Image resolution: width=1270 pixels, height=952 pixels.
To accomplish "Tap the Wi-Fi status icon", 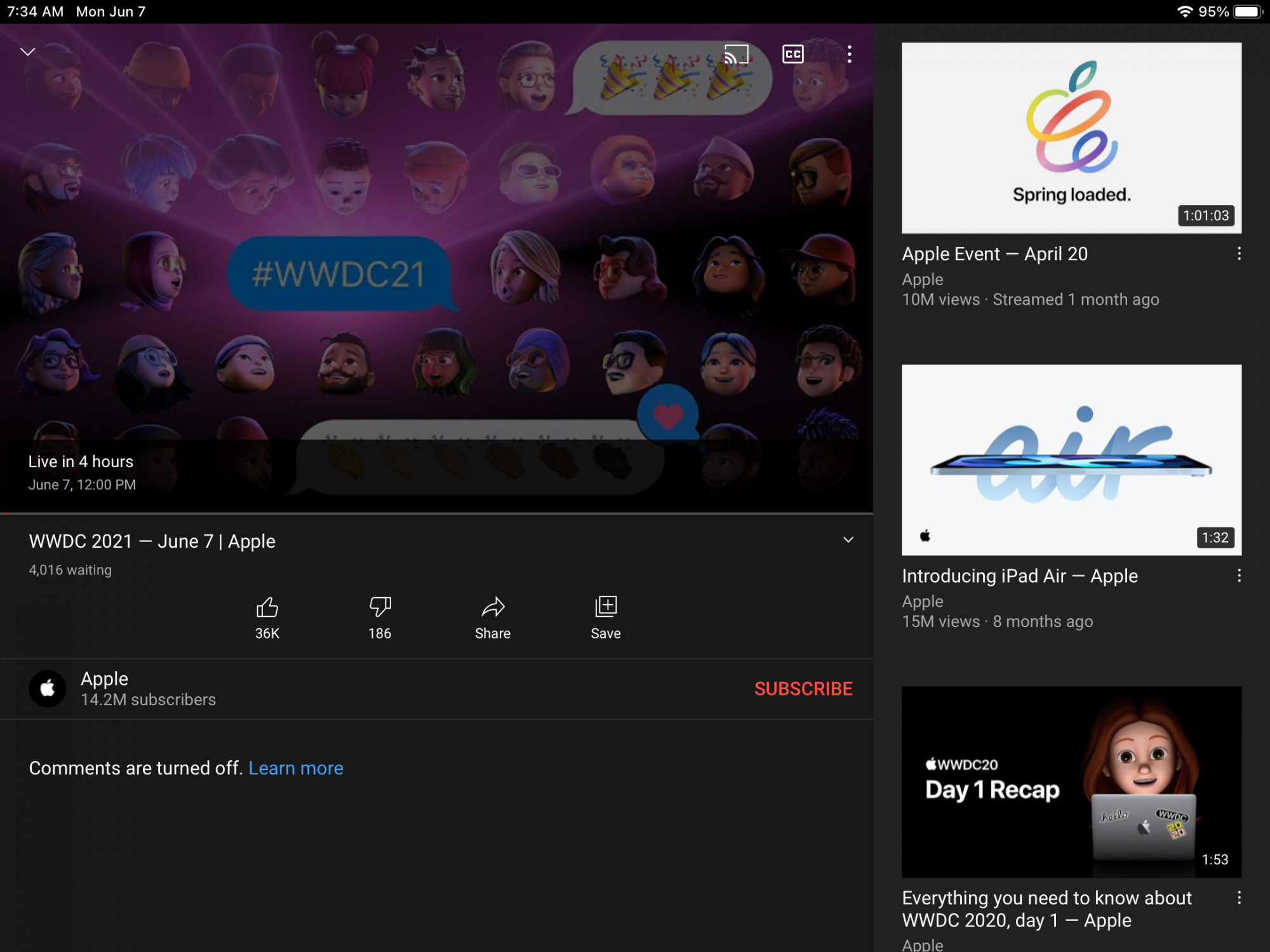I will click(1184, 11).
